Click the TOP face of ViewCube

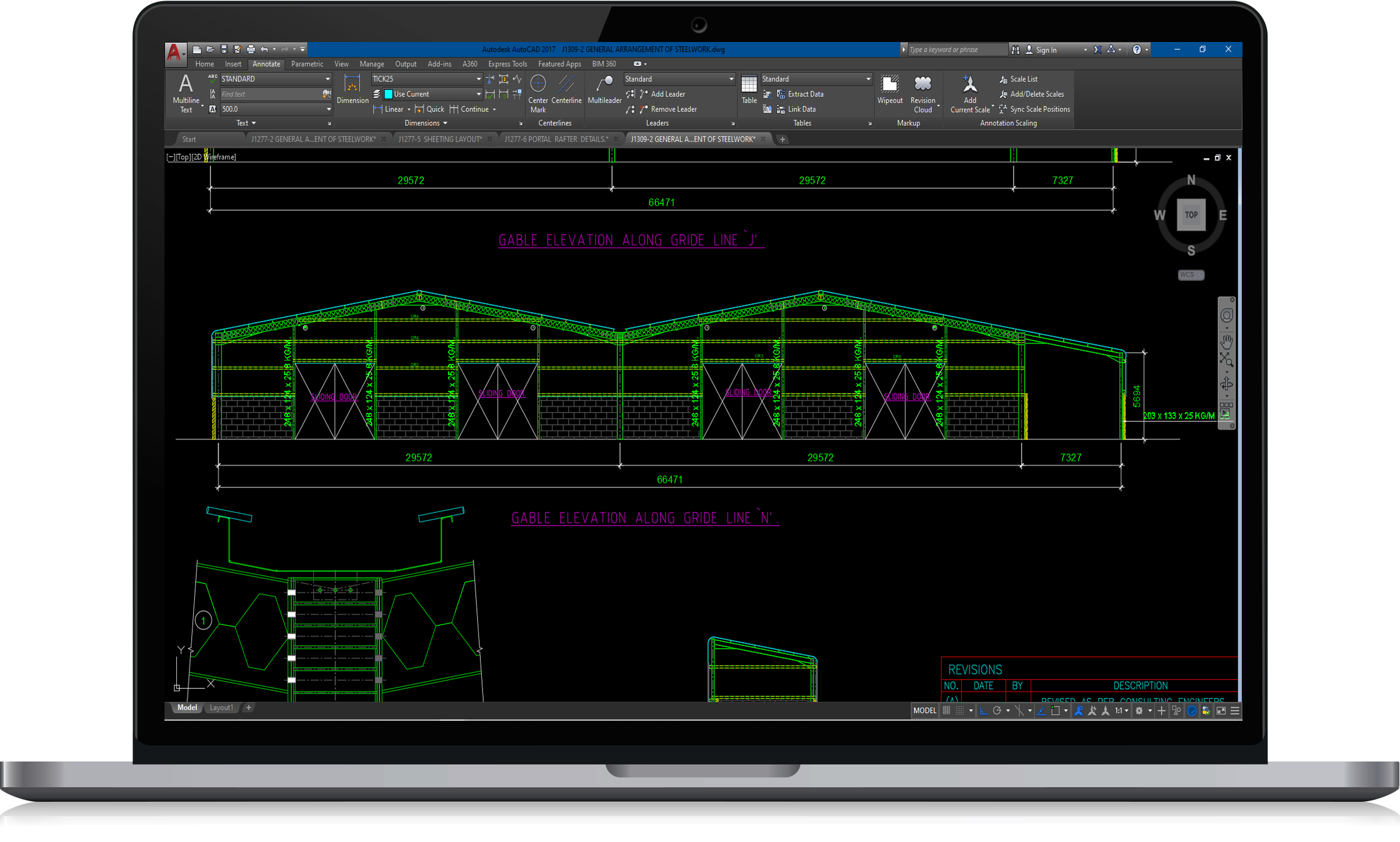pyautogui.click(x=1191, y=215)
